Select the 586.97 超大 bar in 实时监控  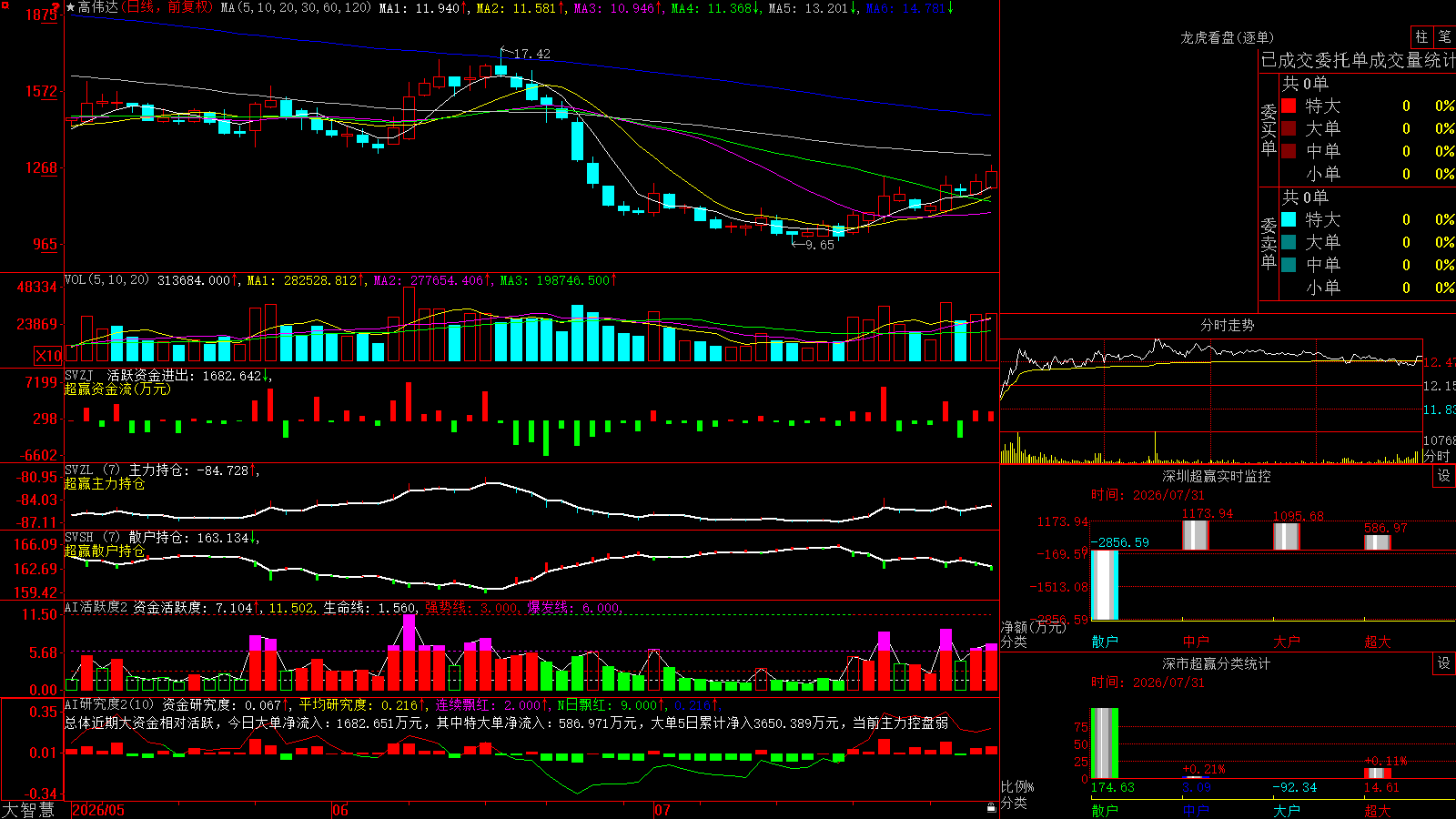coord(1378,542)
